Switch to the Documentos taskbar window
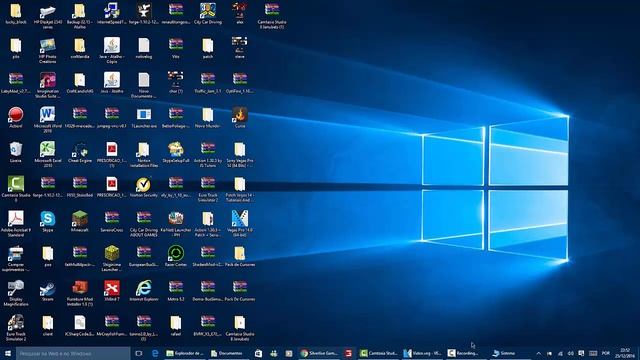The width and height of the screenshot is (640, 360). click(227, 353)
